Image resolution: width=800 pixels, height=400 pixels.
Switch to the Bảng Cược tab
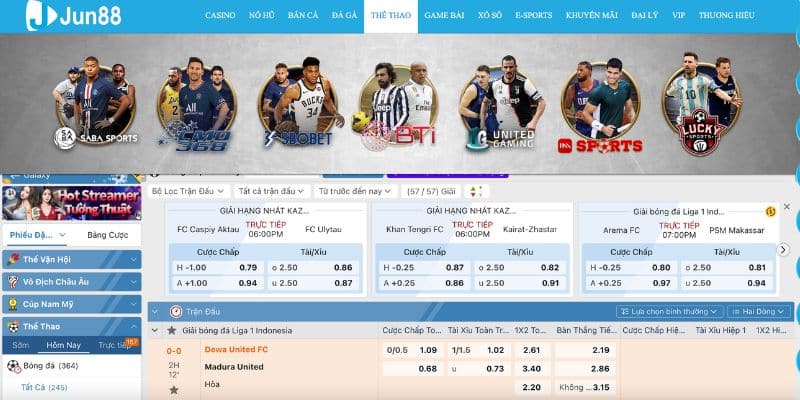tap(107, 235)
